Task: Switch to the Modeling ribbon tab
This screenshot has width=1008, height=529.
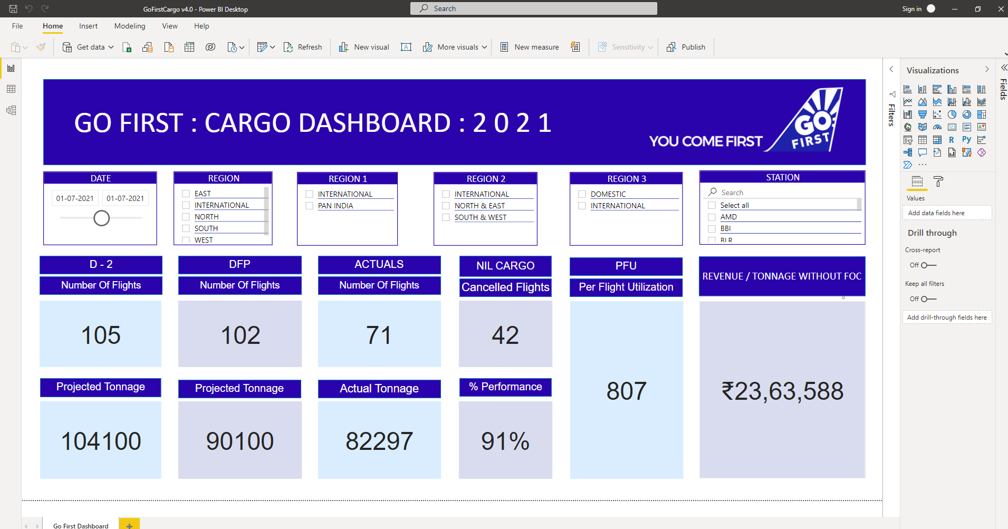Action: pyautogui.click(x=129, y=26)
